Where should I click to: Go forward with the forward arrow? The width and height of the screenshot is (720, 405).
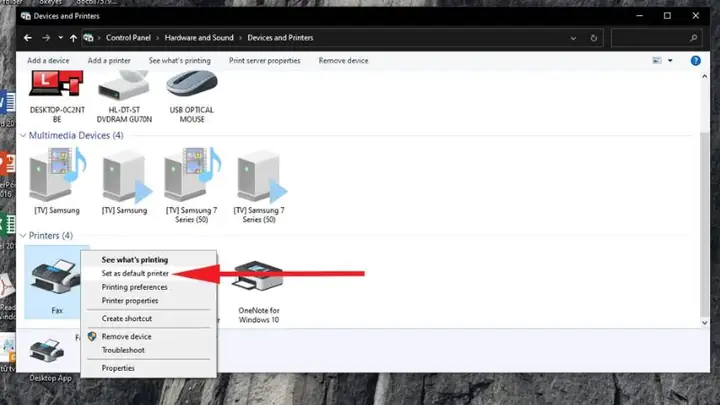click(46, 38)
